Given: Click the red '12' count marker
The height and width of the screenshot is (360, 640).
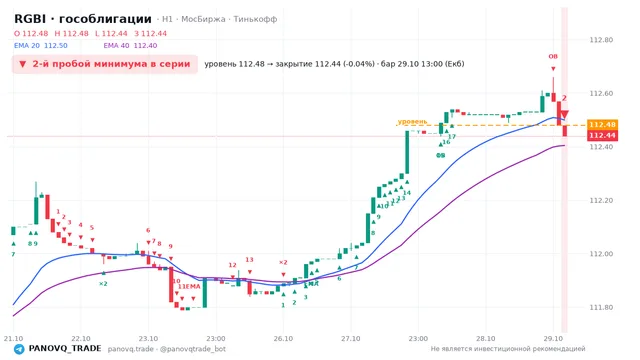Looking at the screenshot, I should [232, 265].
